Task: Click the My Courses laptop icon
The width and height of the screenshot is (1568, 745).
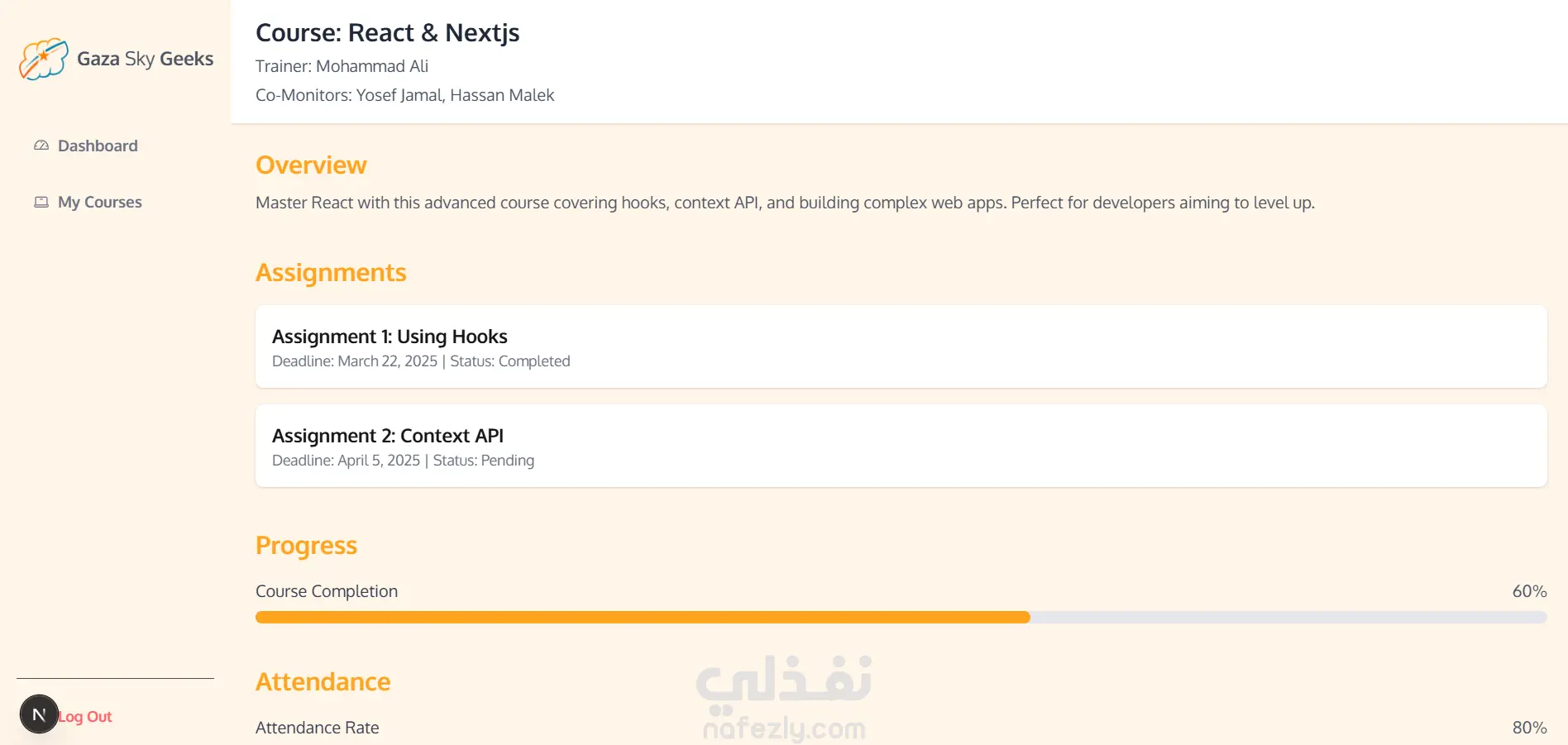Action: click(x=41, y=202)
